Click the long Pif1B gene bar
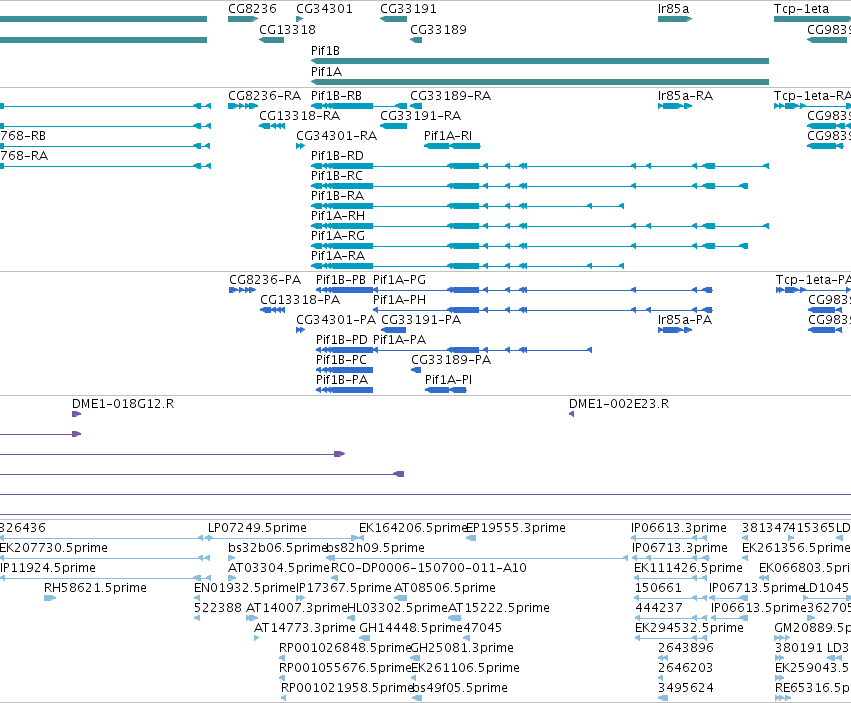The height and width of the screenshot is (703, 851). coord(539,61)
